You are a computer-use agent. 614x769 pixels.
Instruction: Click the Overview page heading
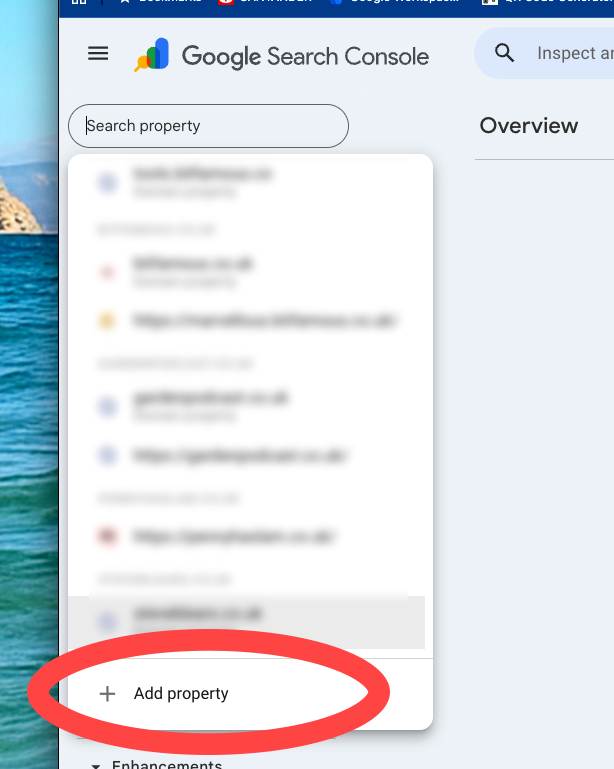(529, 126)
